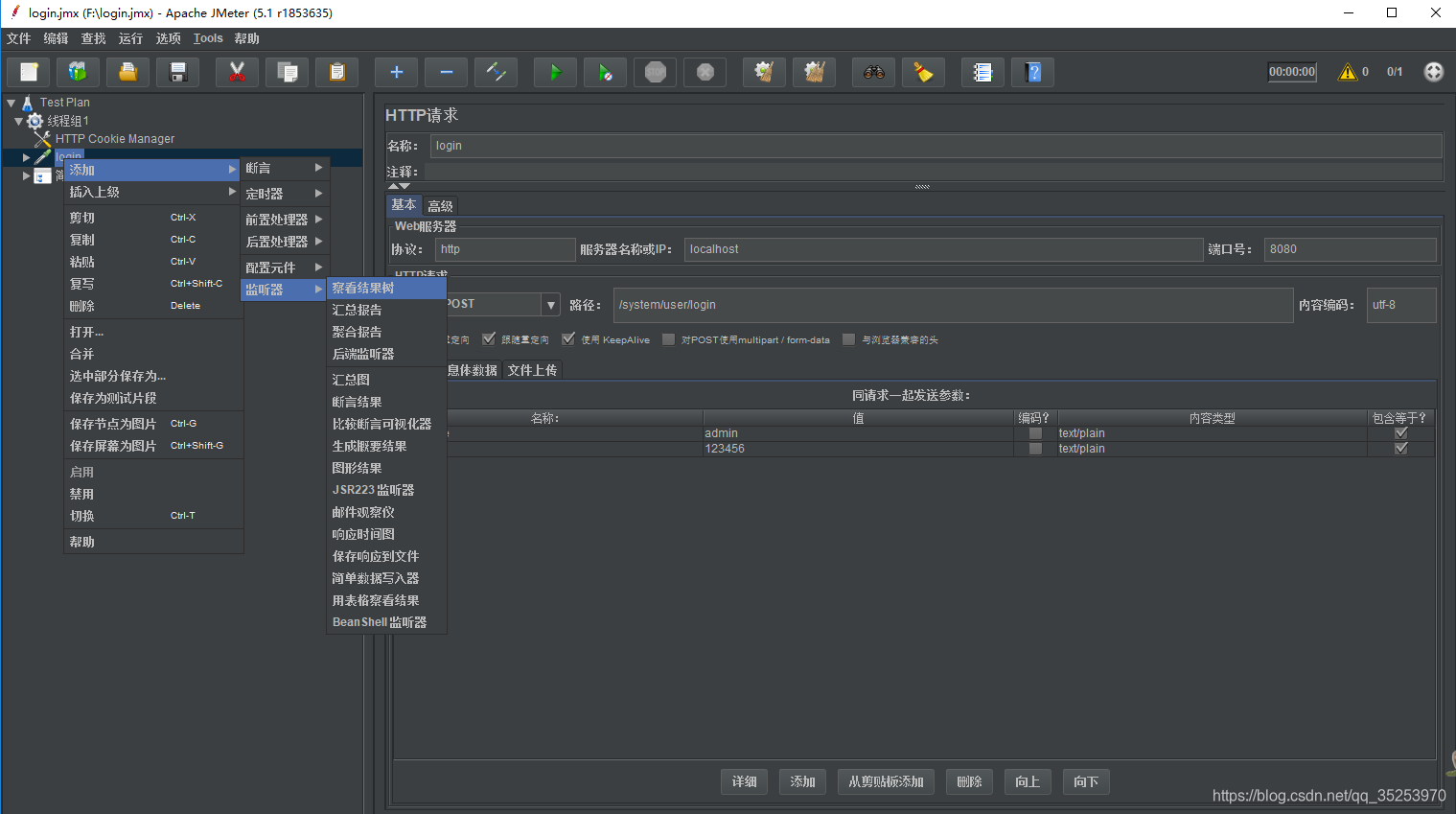Click the greyed-out Stop sign icon
This screenshot has height=814, width=1456.
pyautogui.click(x=656, y=72)
